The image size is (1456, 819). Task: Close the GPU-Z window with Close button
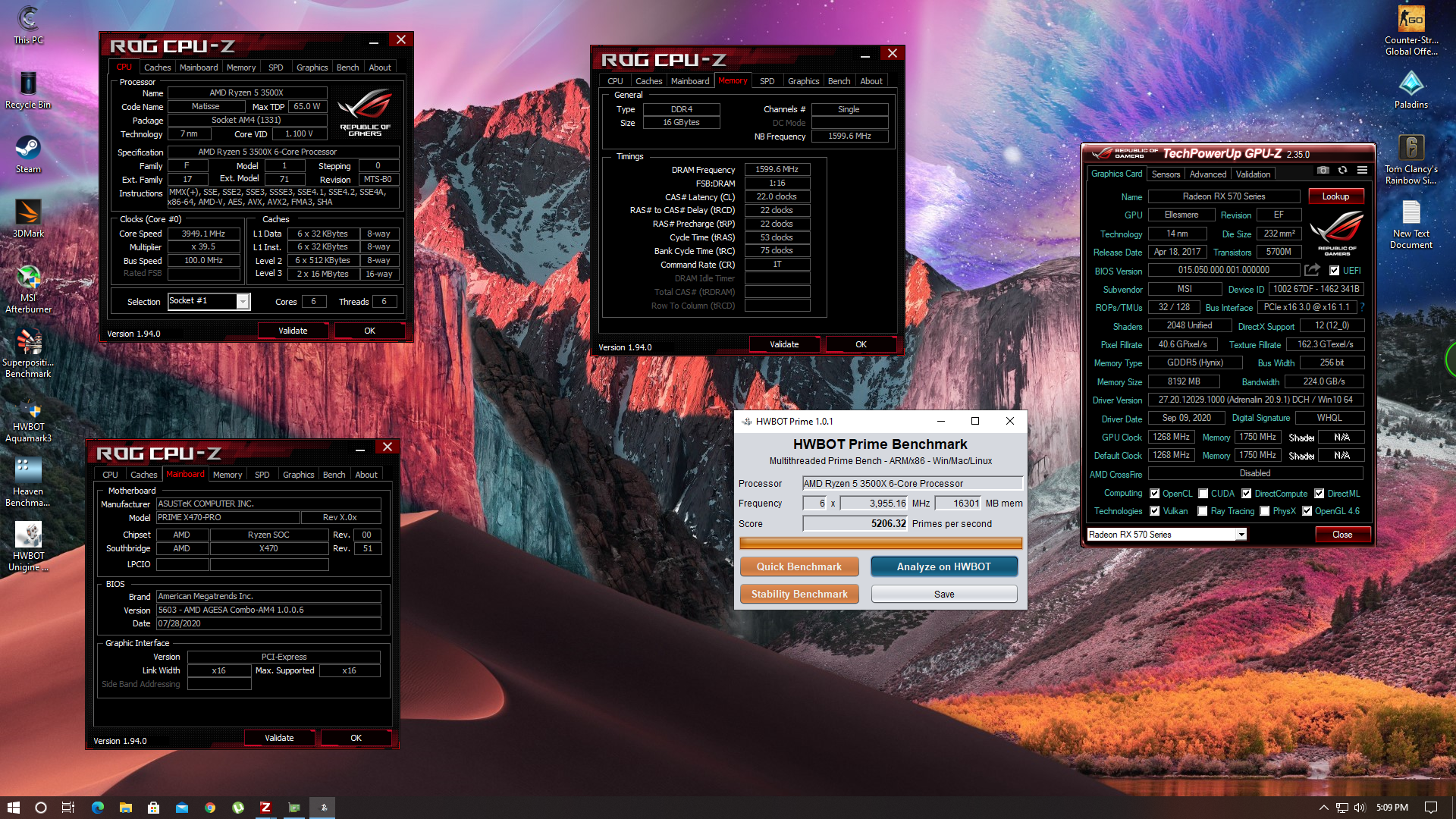tap(1341, 535)
